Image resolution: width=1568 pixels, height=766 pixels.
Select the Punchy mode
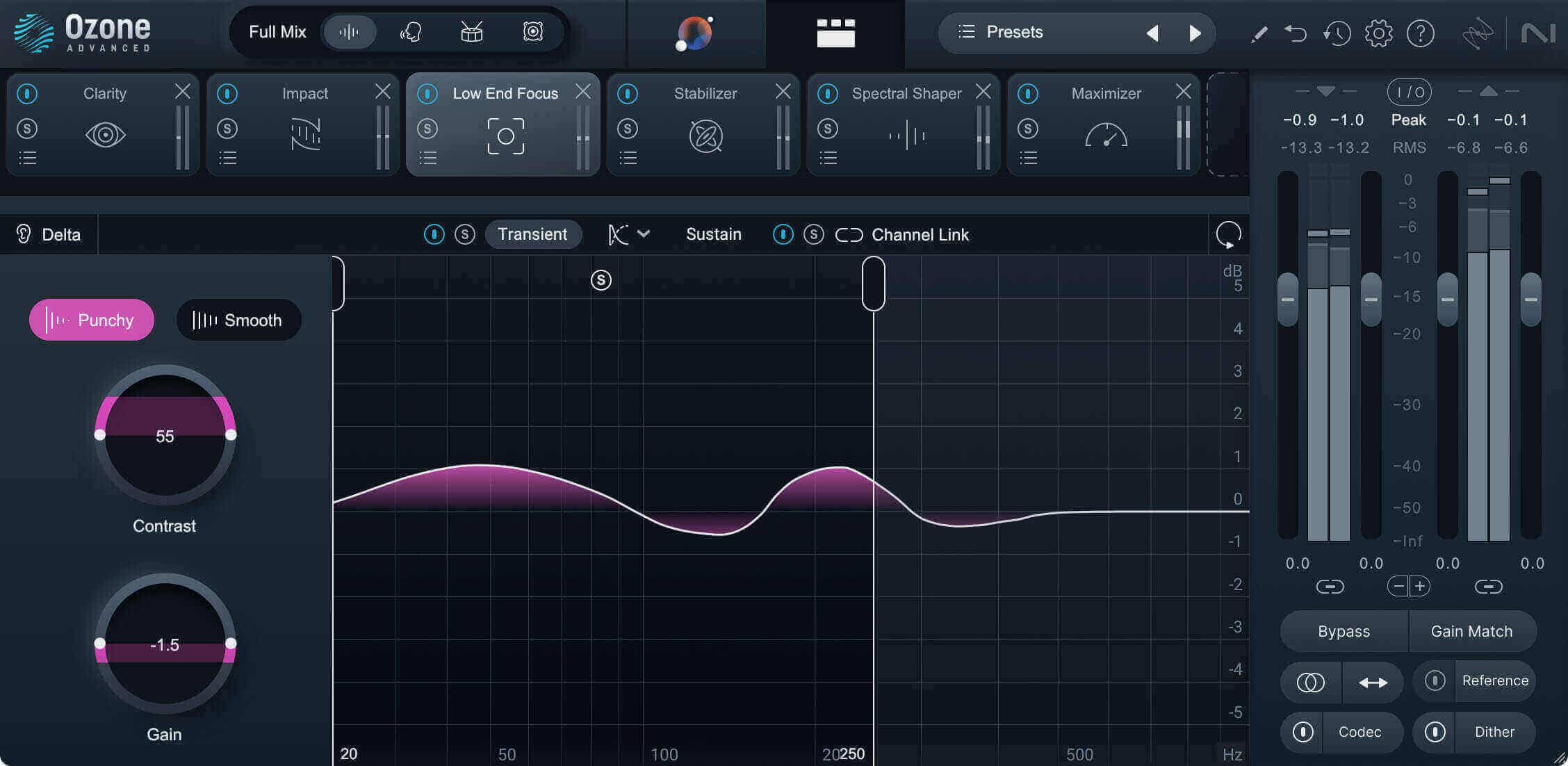tap(91, 320)
